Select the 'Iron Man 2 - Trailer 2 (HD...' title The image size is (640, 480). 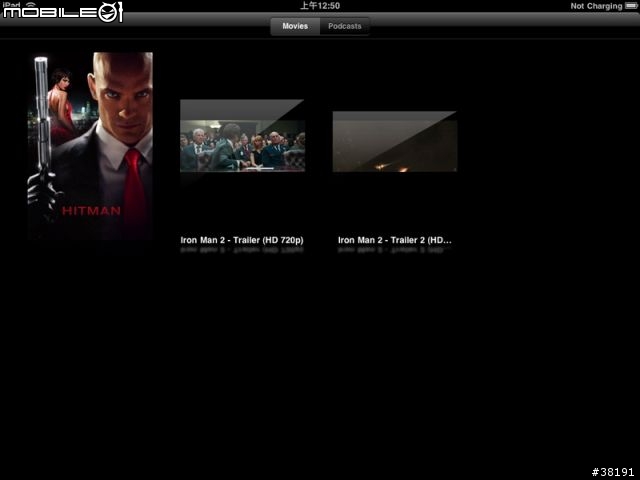tap(394, 240)
